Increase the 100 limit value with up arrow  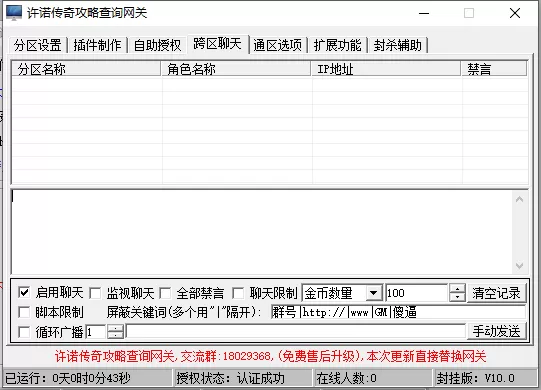pos(457,289)
